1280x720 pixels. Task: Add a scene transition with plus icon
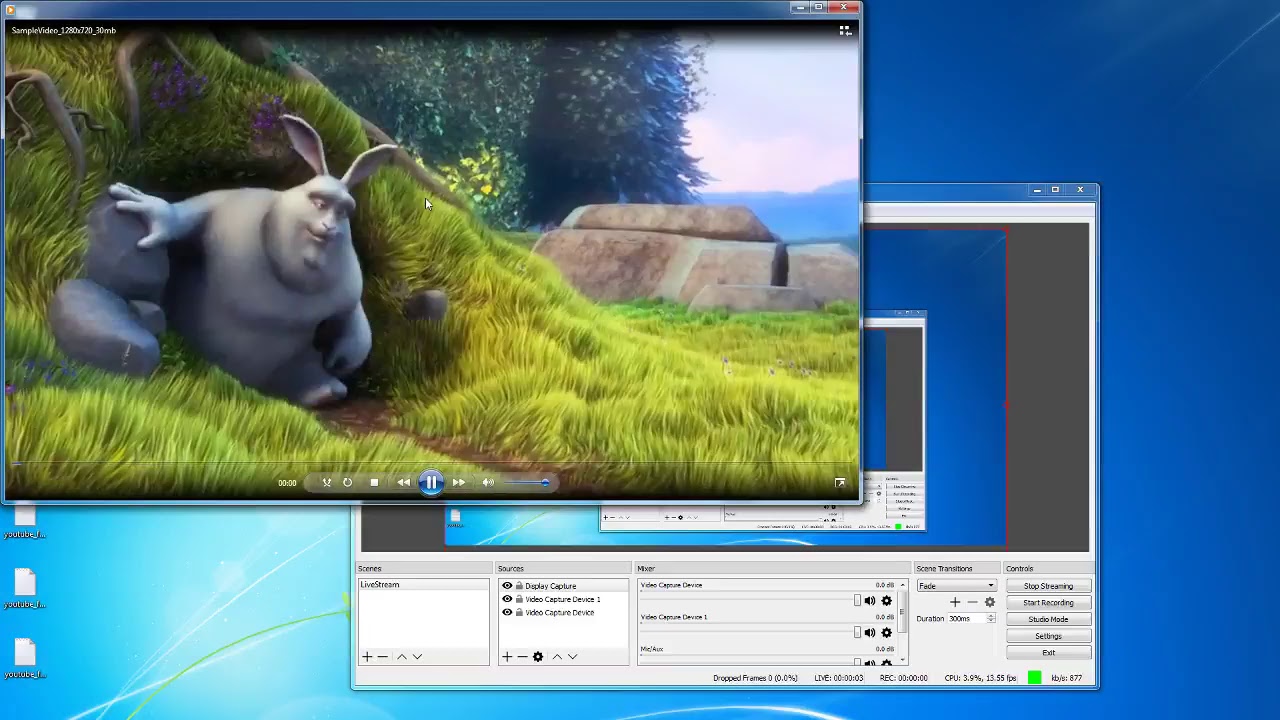point(955,602)
